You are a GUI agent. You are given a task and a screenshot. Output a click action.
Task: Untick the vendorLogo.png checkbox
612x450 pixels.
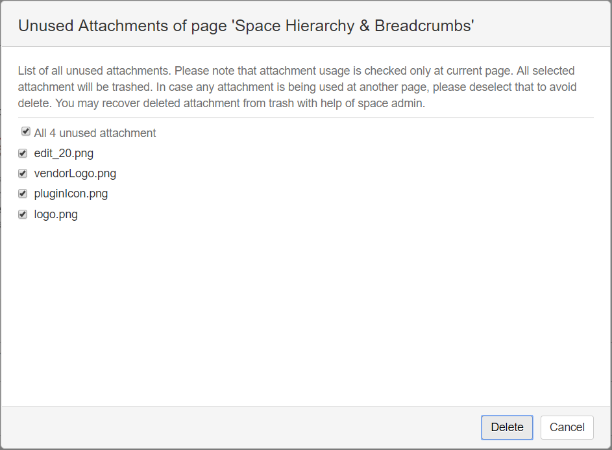23,173
